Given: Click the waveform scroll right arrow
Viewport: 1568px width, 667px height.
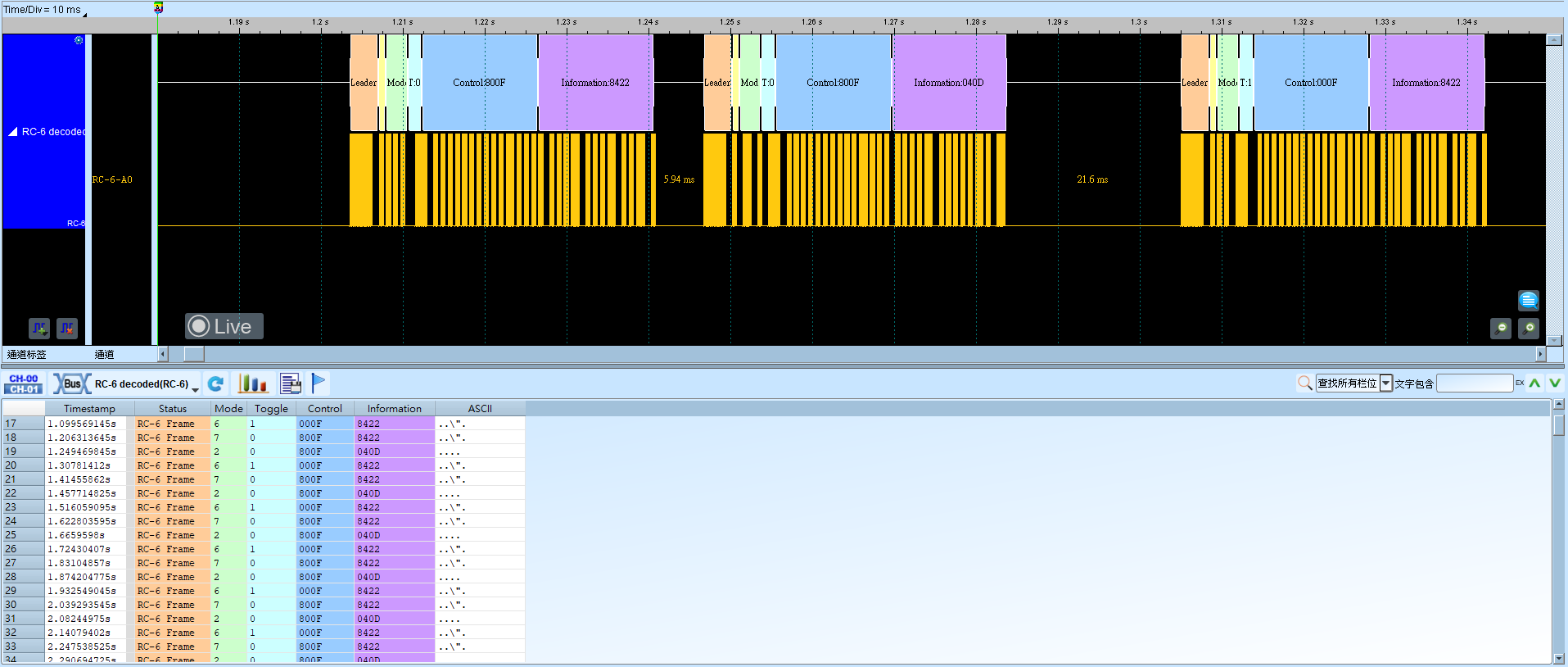Looking at the screenshot, I should 1540,354.
